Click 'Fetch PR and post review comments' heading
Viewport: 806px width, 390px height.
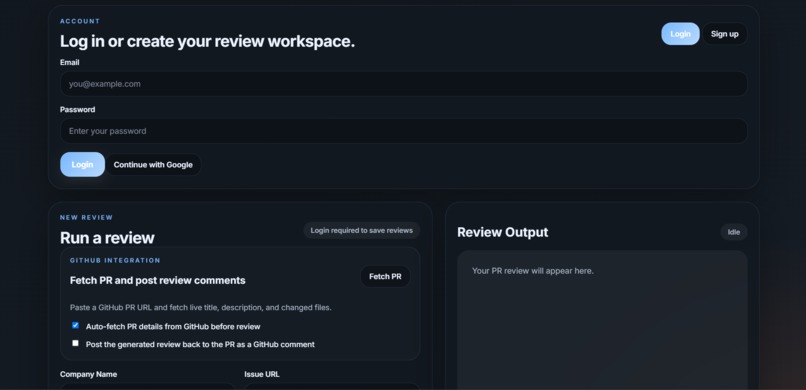[157, 281]
